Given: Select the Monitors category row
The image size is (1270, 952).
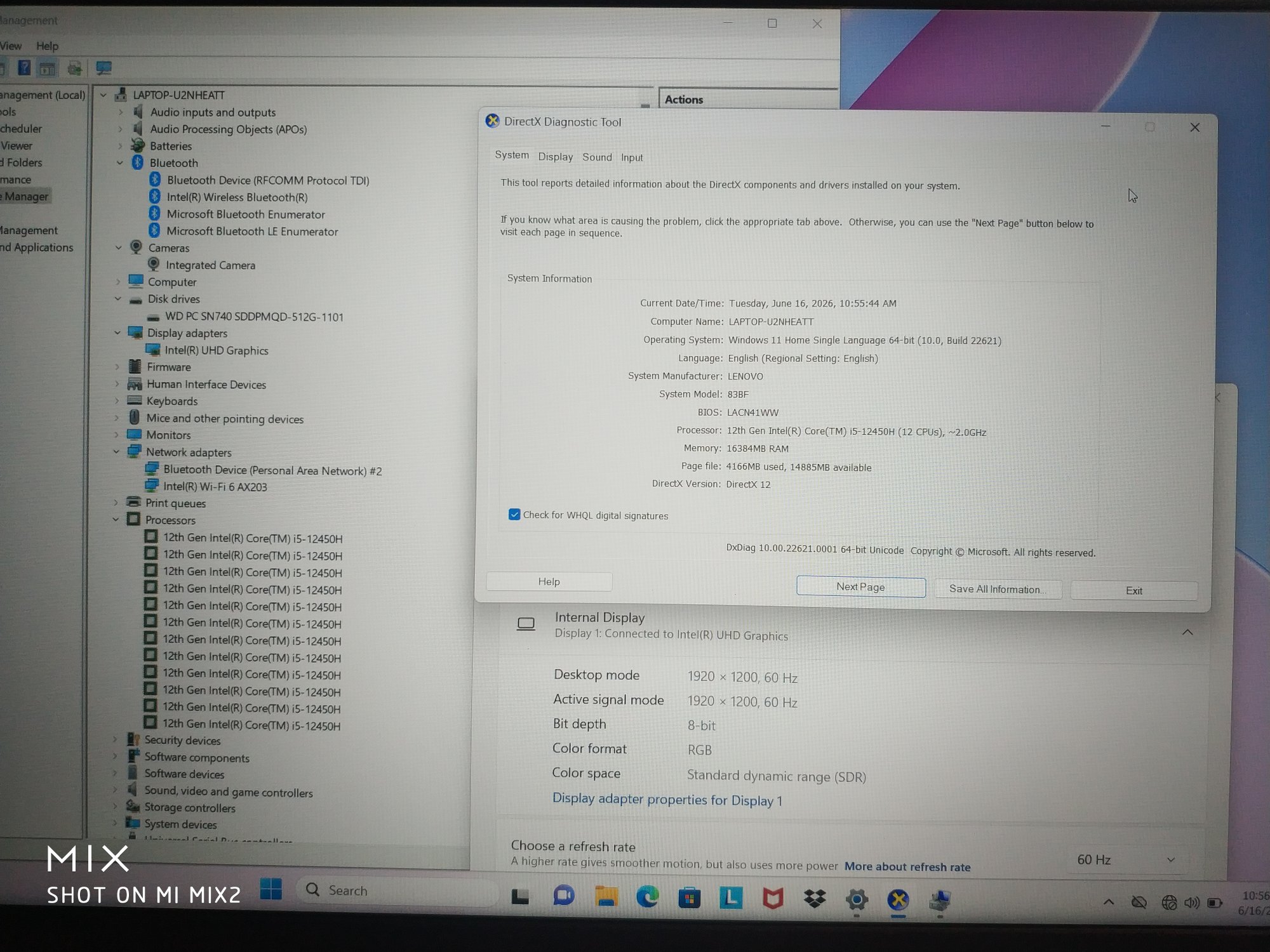Looking at the screenshot, I should [x=168, y=435].
